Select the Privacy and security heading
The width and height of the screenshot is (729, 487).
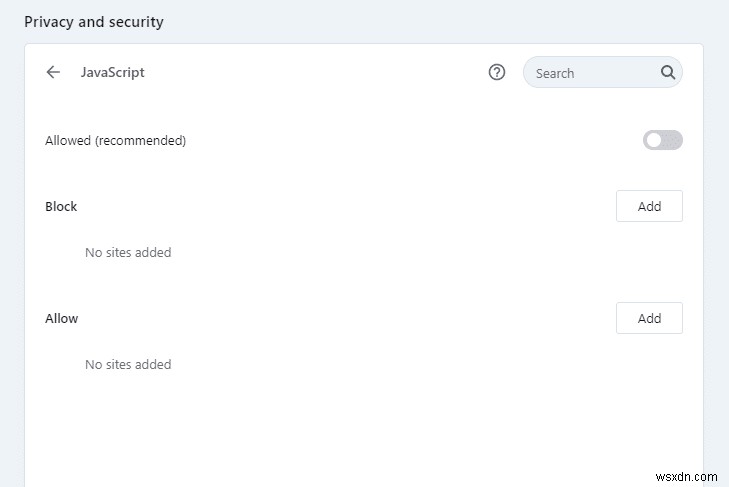click(93, 21)
